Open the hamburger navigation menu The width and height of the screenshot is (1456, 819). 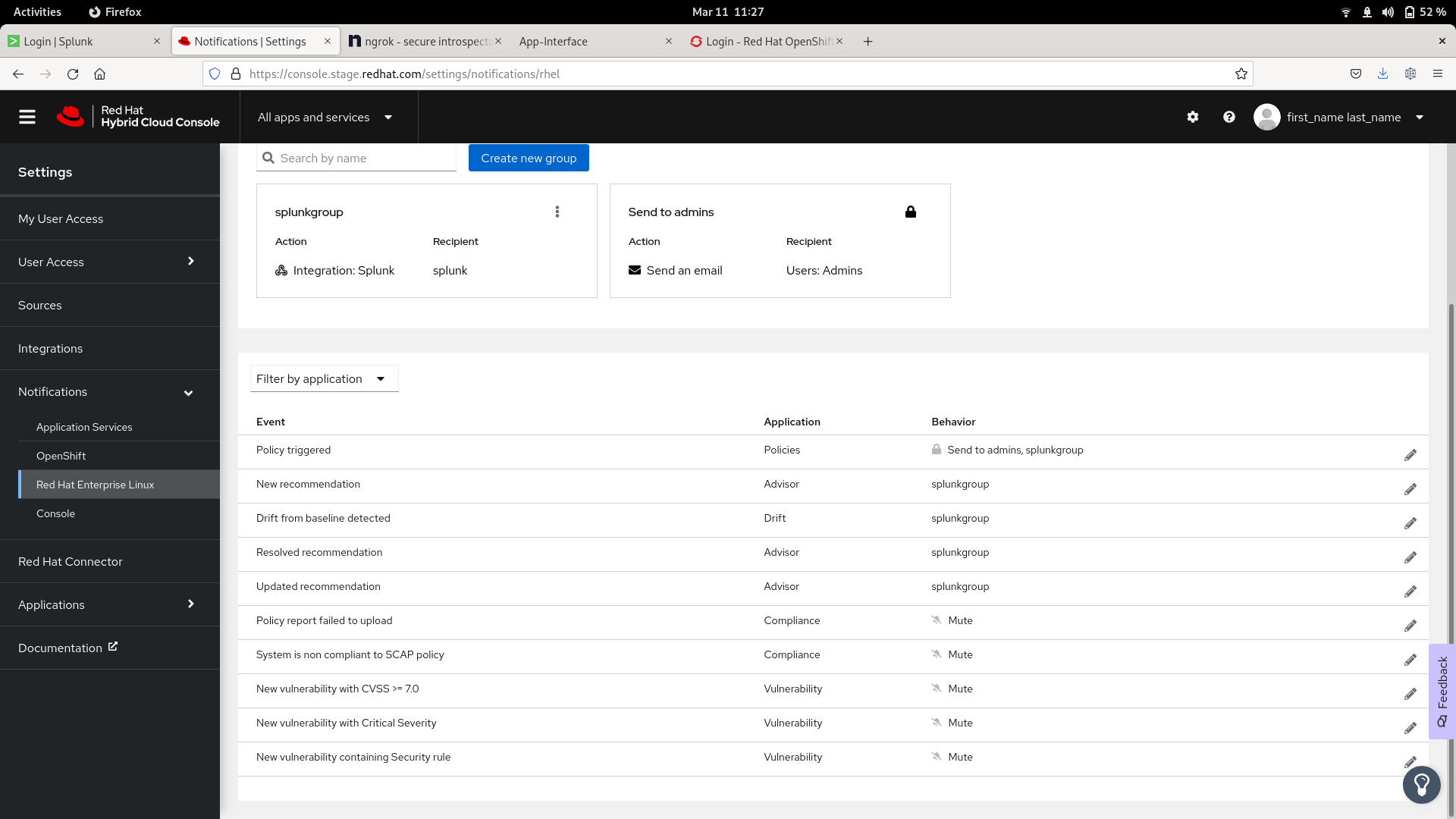(27, 117)
